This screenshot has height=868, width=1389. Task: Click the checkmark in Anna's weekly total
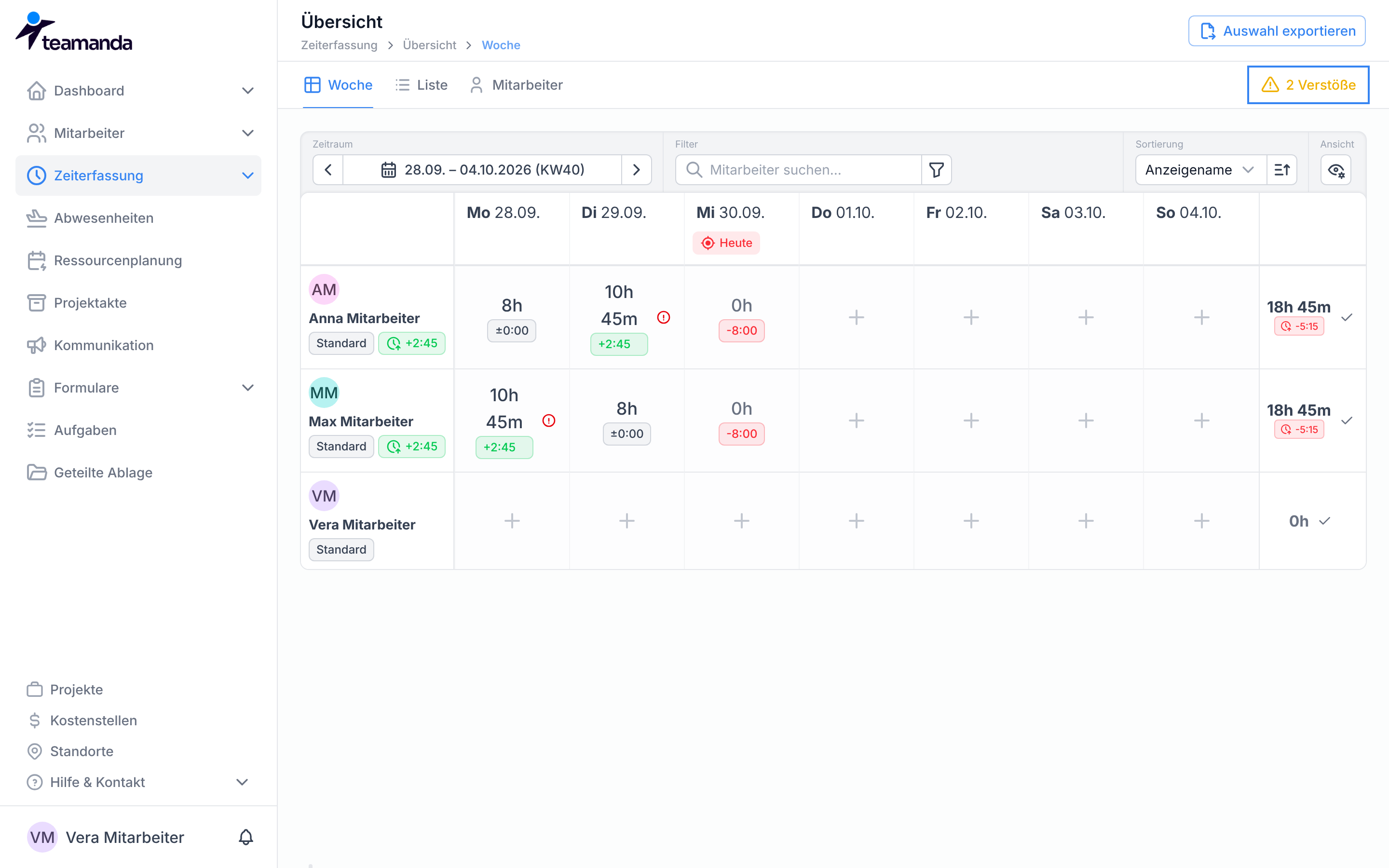(1347, 317)
